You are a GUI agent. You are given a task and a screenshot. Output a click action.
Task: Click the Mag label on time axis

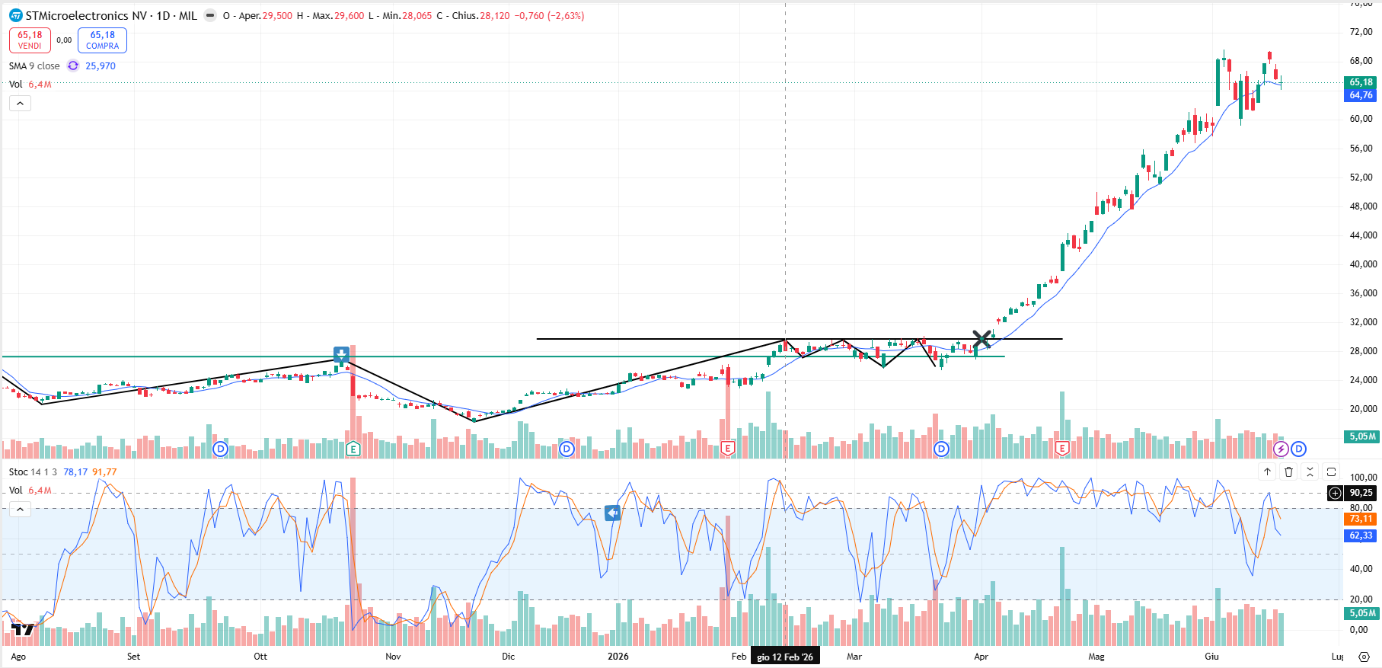pyautogui.click(x=1097, y=657)
